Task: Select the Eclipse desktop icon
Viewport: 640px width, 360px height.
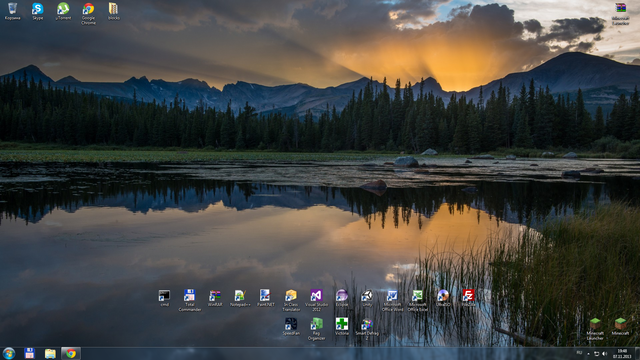Action: click(x=342, y=298)
